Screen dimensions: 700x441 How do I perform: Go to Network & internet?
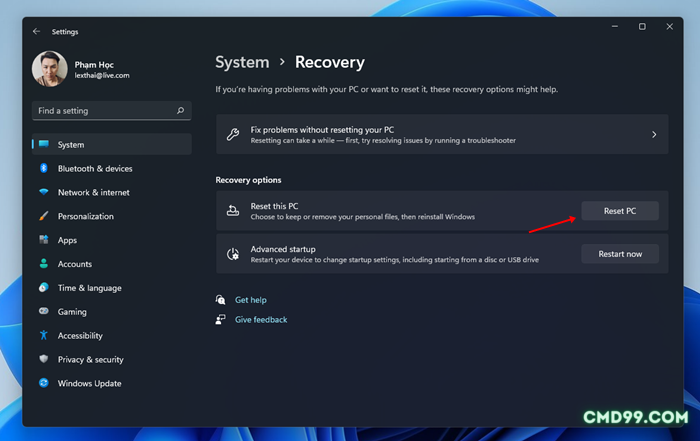pos(112,192)
